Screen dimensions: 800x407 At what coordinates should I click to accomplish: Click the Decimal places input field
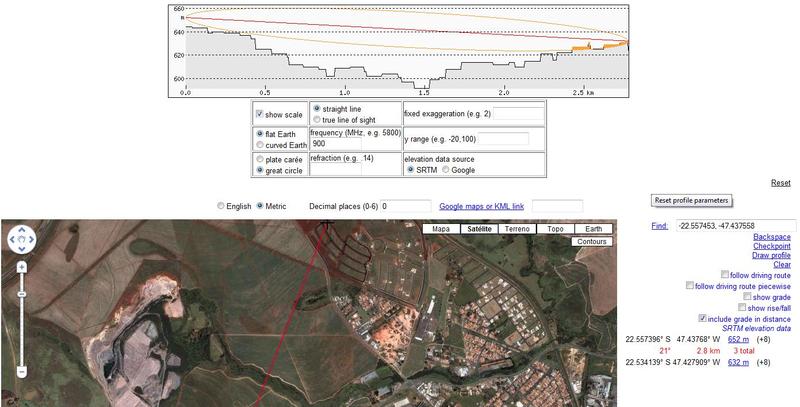pyautogui.click(x=406, y=206)
